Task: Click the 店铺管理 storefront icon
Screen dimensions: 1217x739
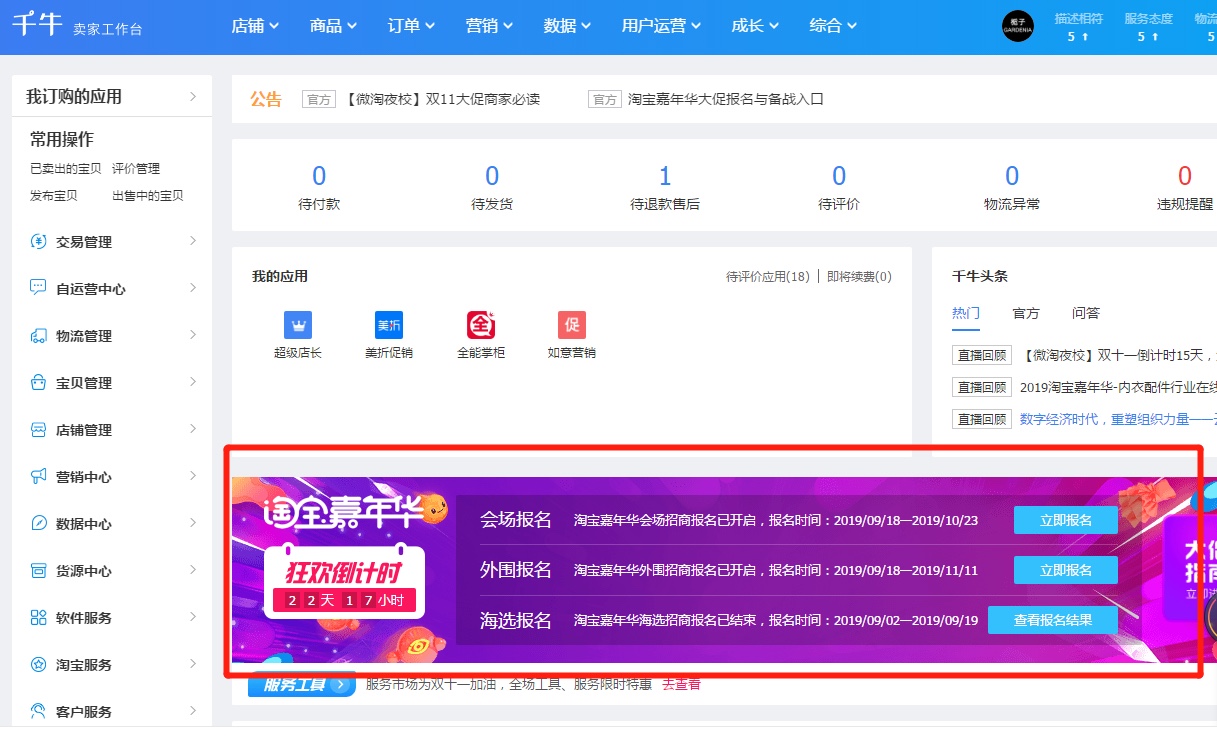Action: pyautogui.click(x=39, y=430)
